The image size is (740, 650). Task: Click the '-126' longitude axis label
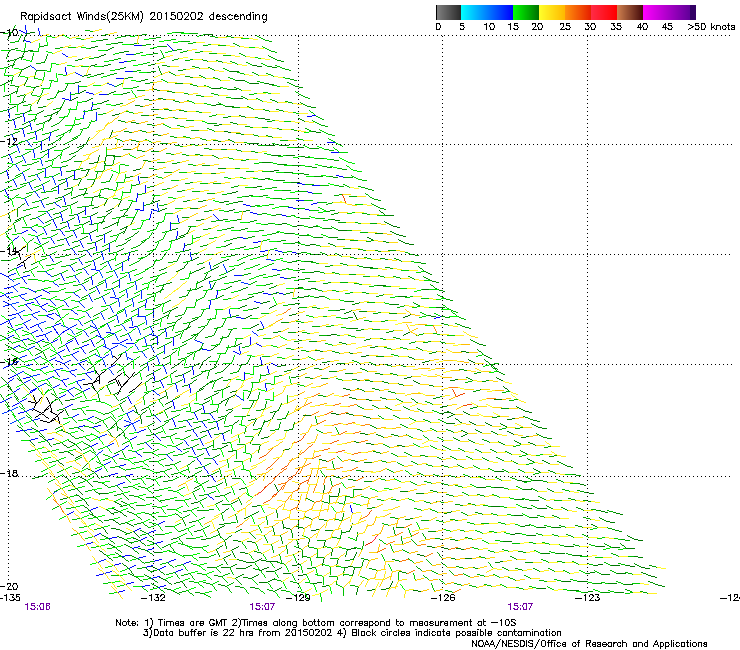pyautogui.click(x=443, y=598)
